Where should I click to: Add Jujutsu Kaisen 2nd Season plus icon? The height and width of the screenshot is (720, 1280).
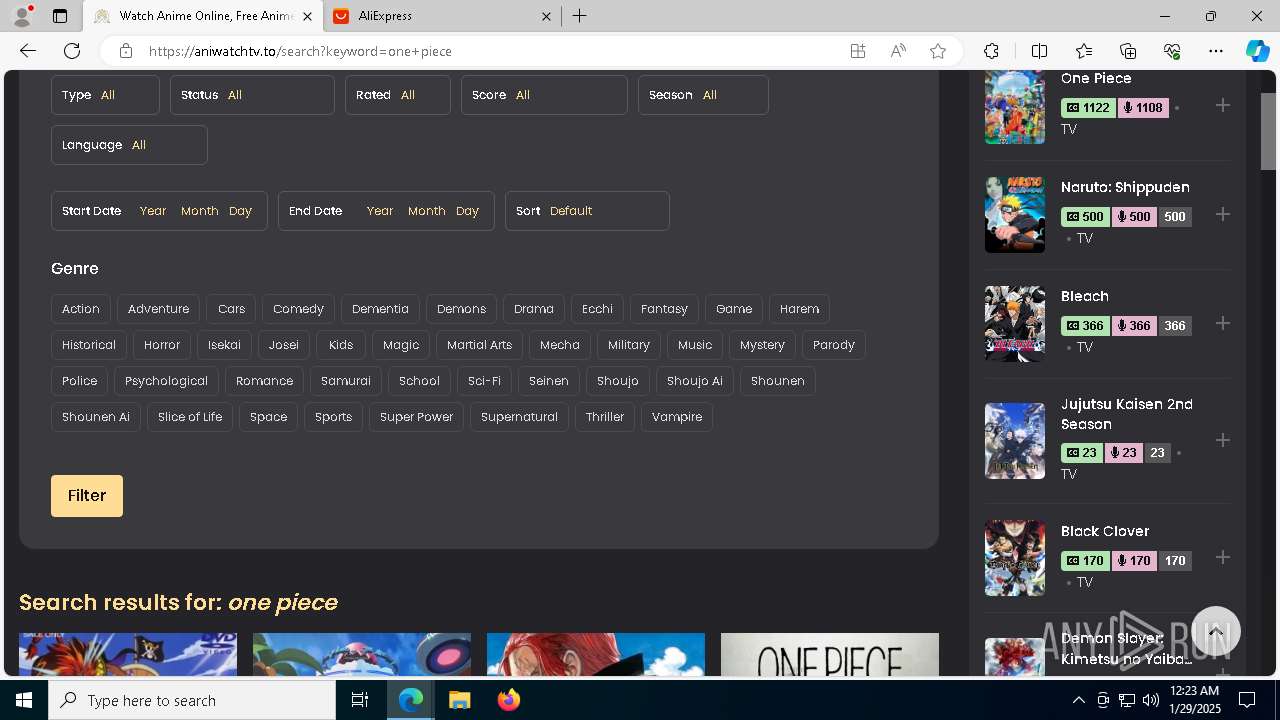click(x=1222, y=440)
